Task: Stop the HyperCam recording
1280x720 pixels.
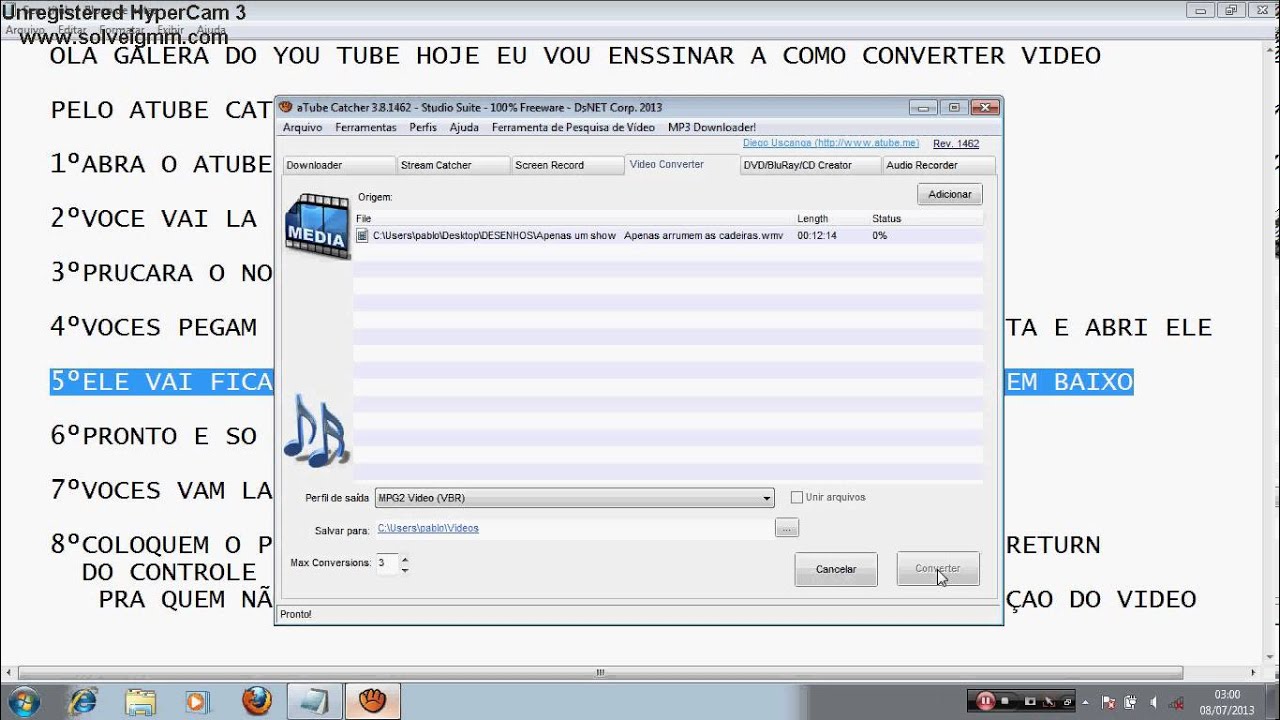Action: pyautogui.click(x=1004, y=701)
